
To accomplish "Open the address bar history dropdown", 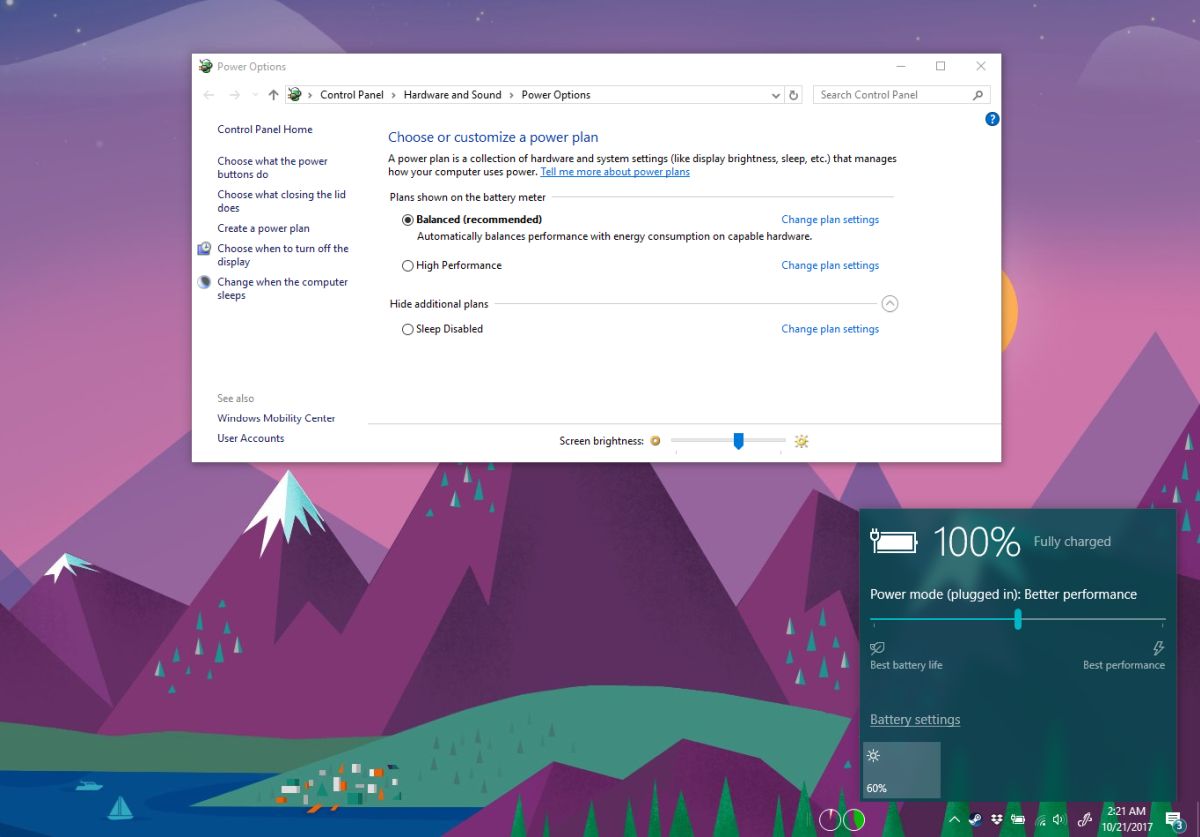I will tap(776, 95).
